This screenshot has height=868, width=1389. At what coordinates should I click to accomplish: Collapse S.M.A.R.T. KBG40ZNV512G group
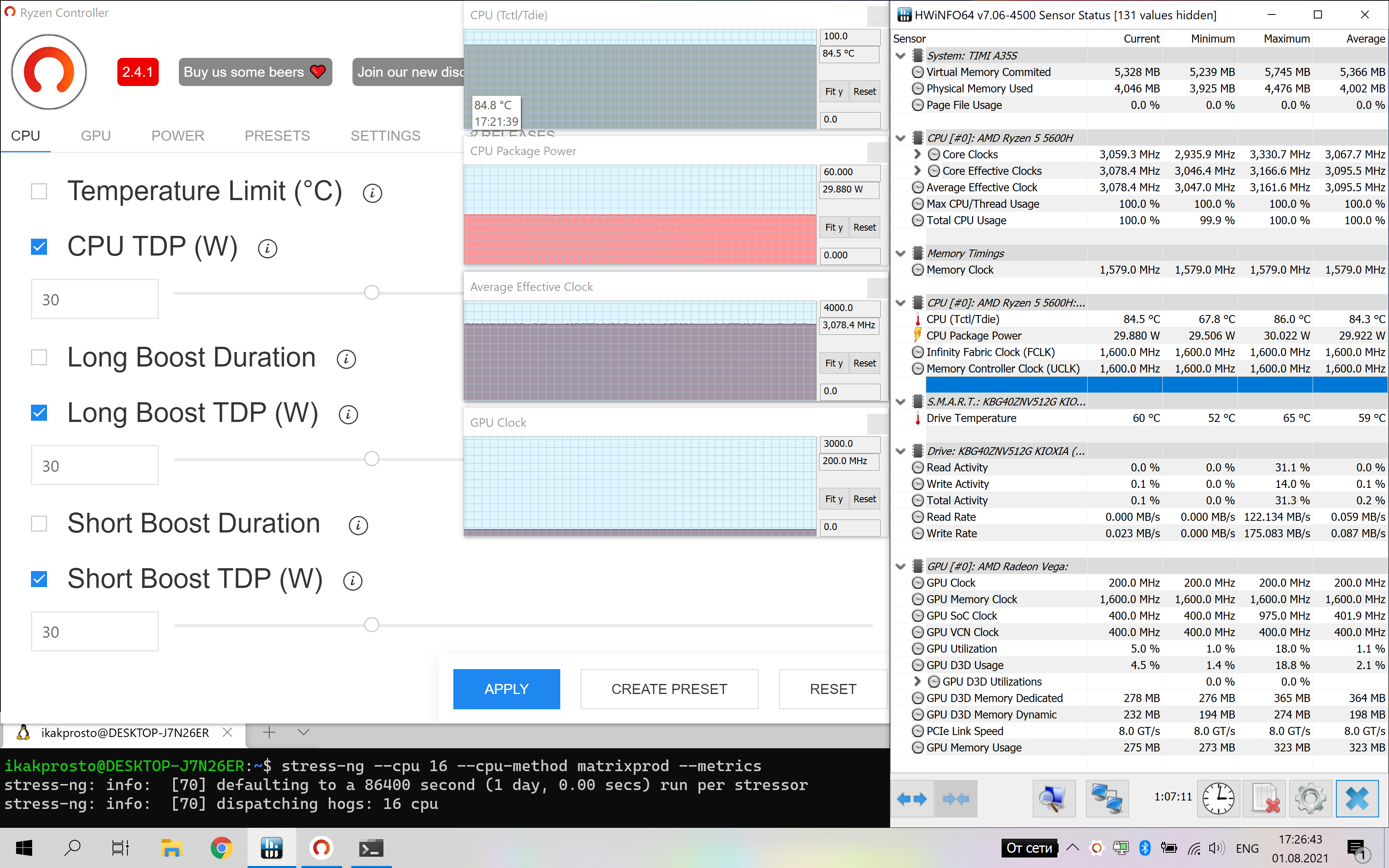point(901,402)
